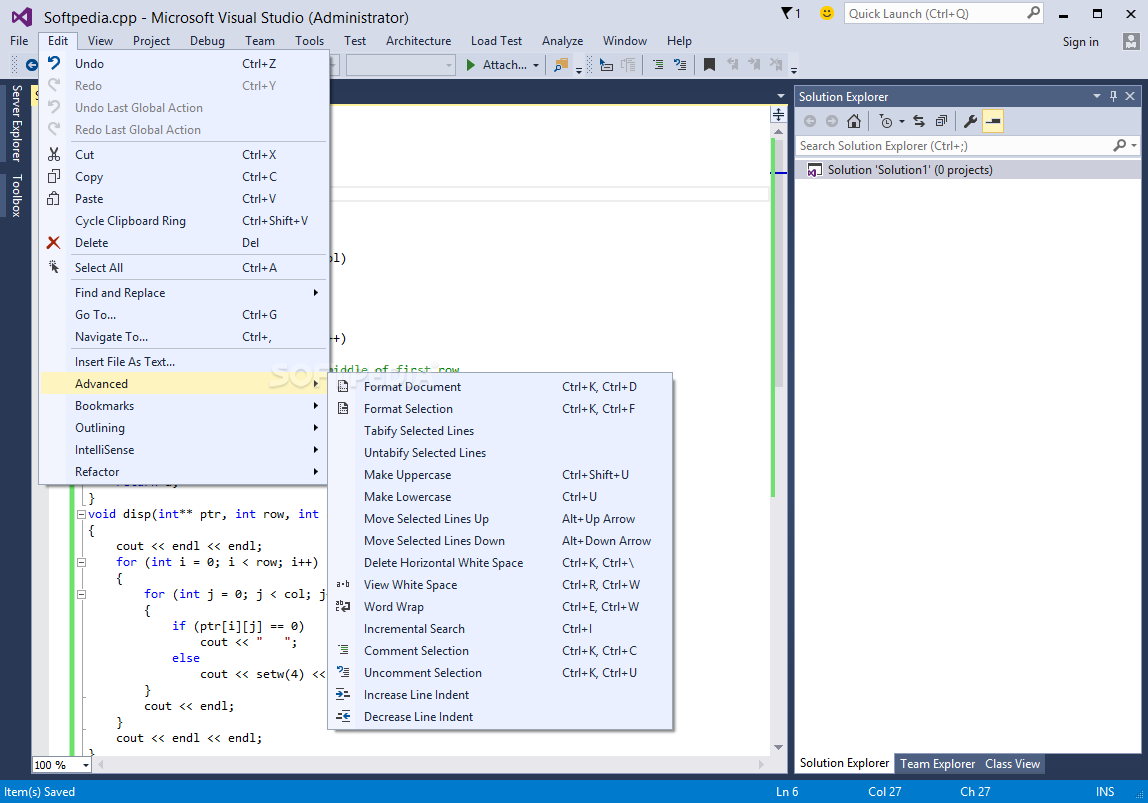
Task: Open the Architecture menu
Action: click(418, 41)
